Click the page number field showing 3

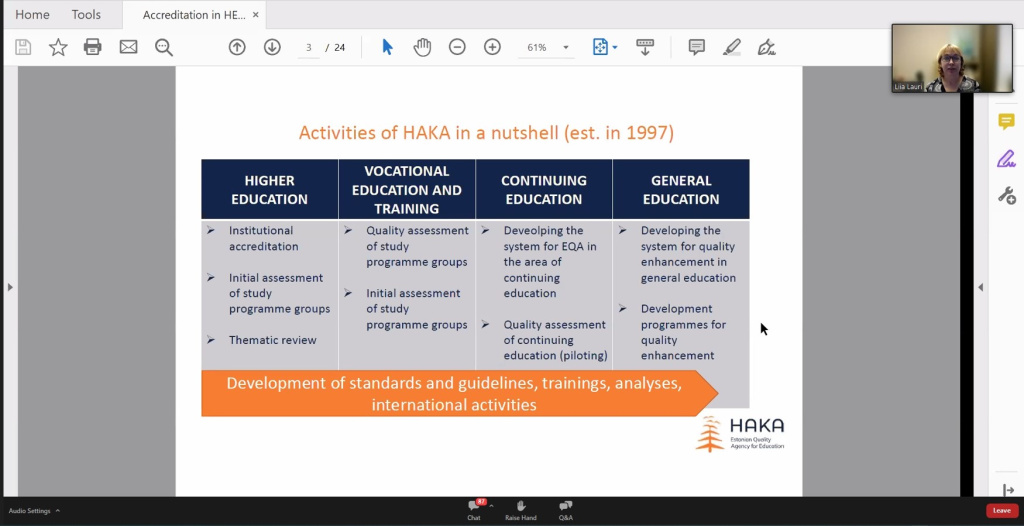coord(308,48)
